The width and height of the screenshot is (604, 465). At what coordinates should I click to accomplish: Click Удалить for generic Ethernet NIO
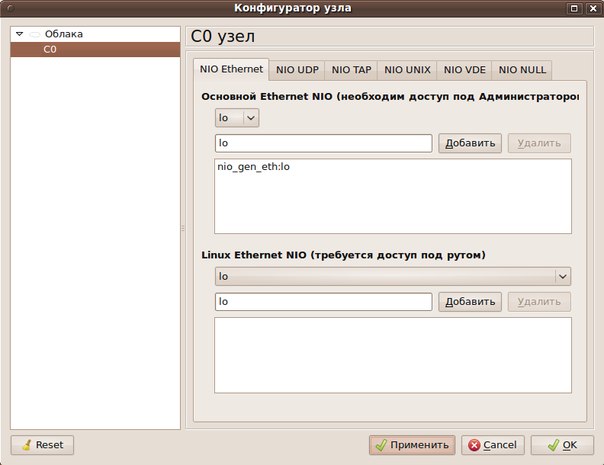tap(539, 143)
